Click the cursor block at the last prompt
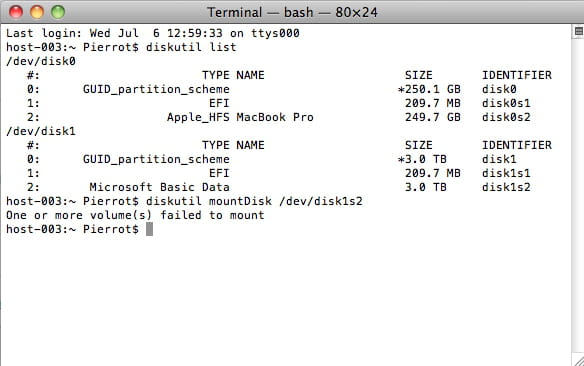Screen dimensions: 584x366 point(149,229)
